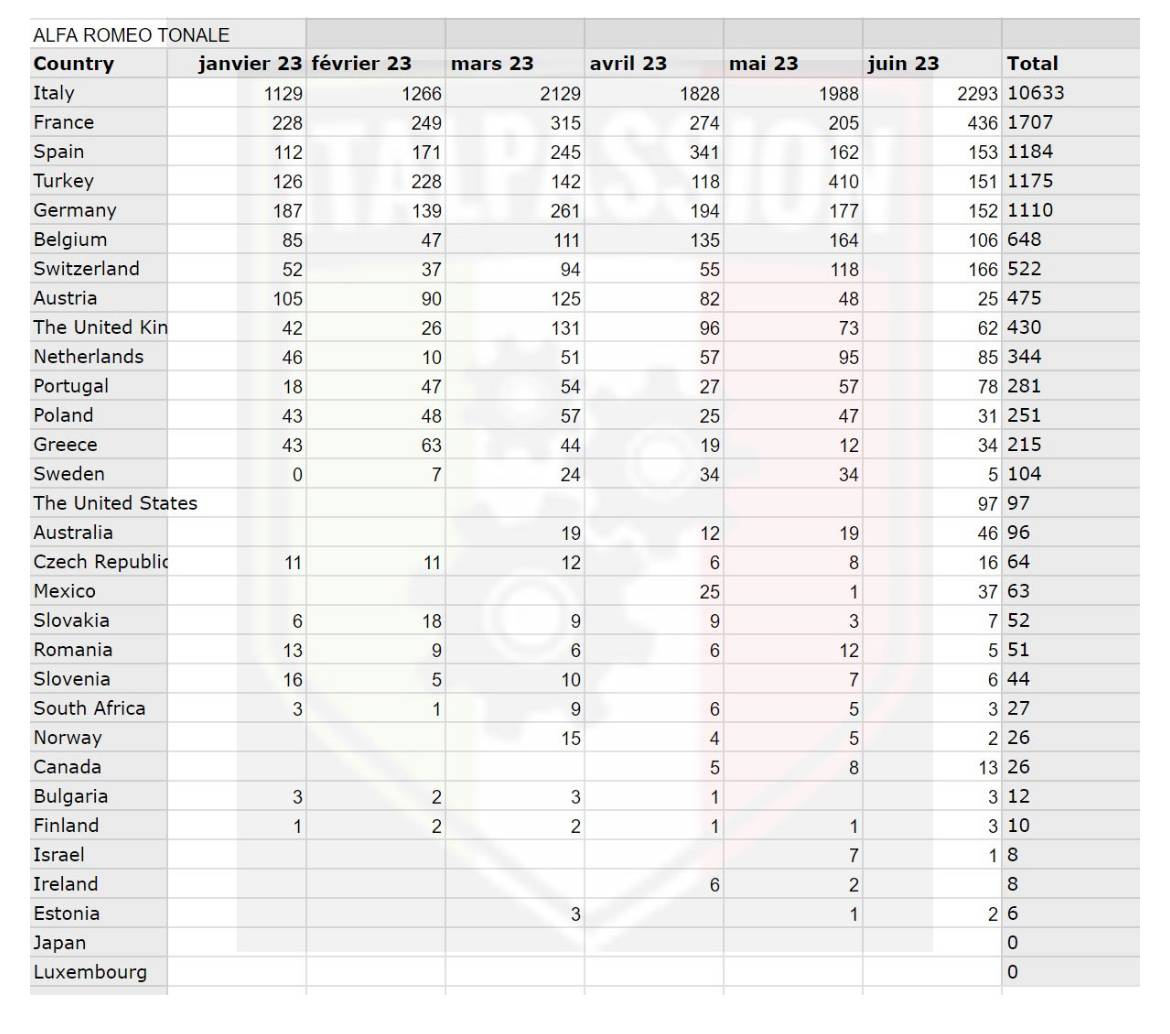Click the février 23 header cell
Screen dimensions: 1170x1034
pyautogui.click(x=375, y=63)
